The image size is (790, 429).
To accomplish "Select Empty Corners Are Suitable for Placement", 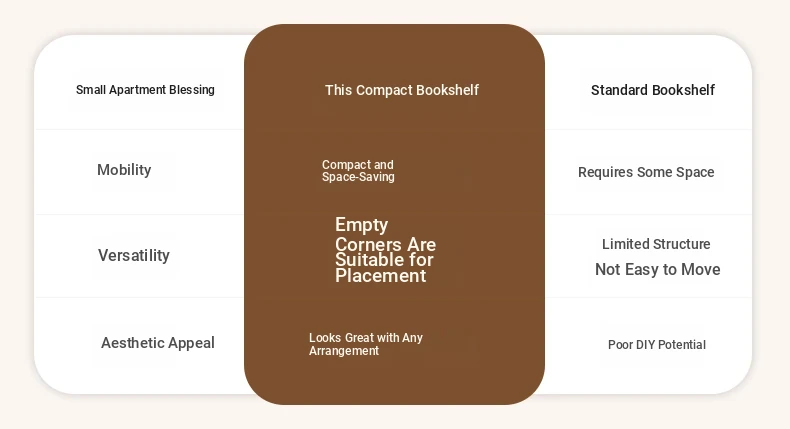I will tap(385, 250).
